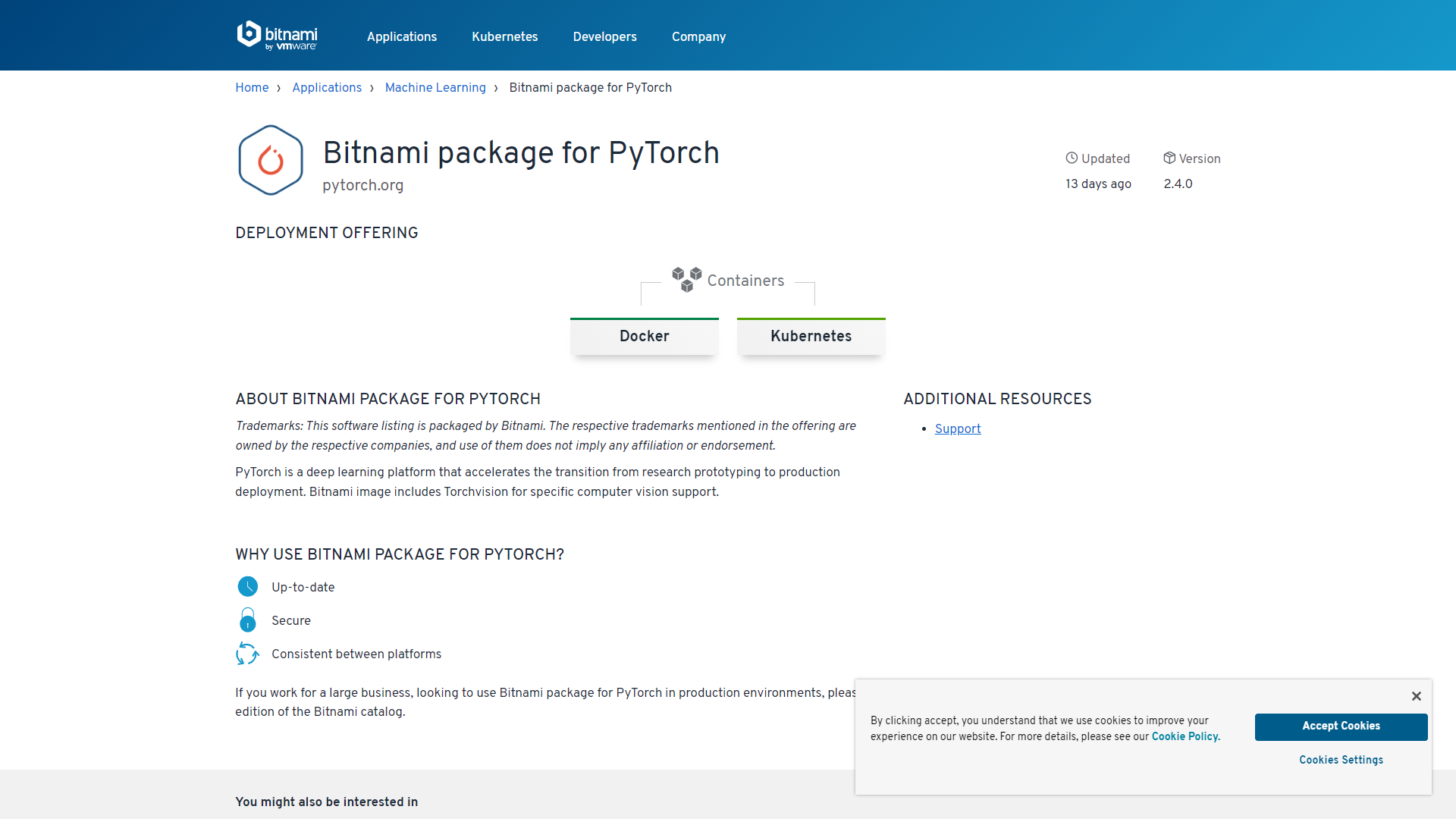The width and height of the screenshot is (1456, 819).
Task: Click the Secure padlock icon
Action: 247,620
